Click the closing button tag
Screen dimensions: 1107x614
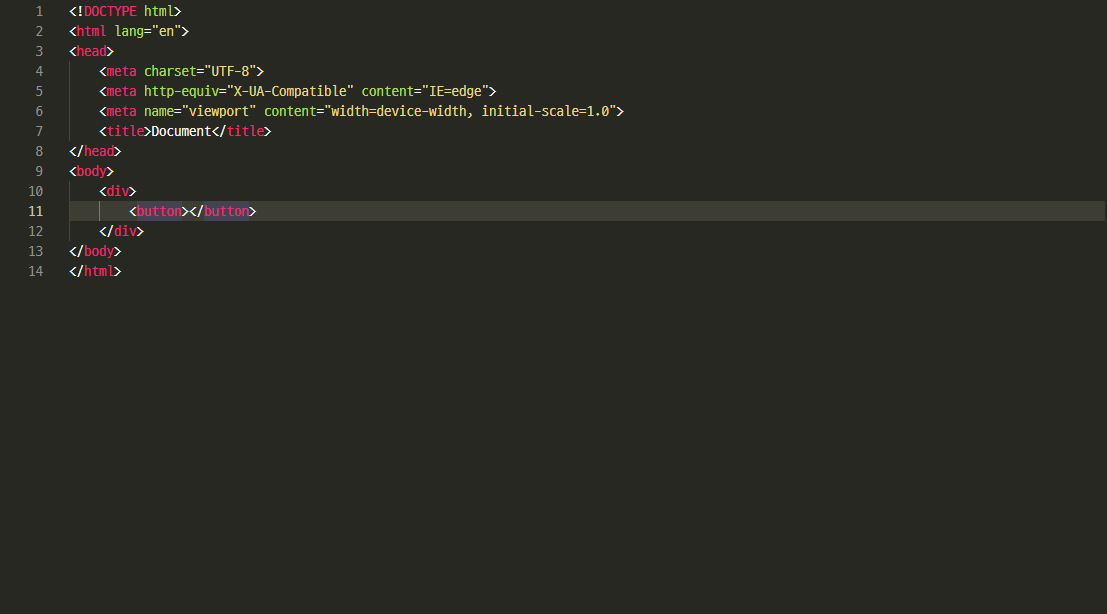point(223,211)
